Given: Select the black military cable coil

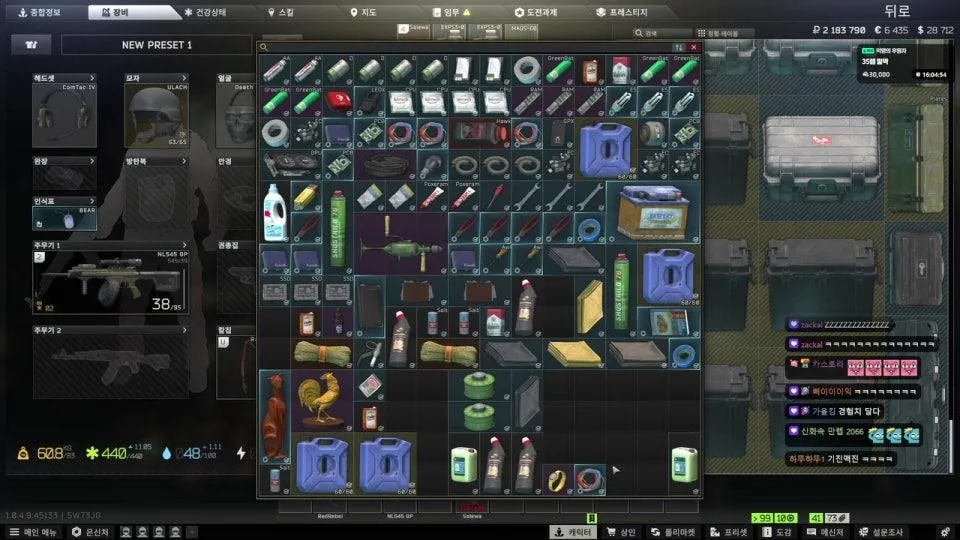Looking at the screenshot, I should point(385,165).
